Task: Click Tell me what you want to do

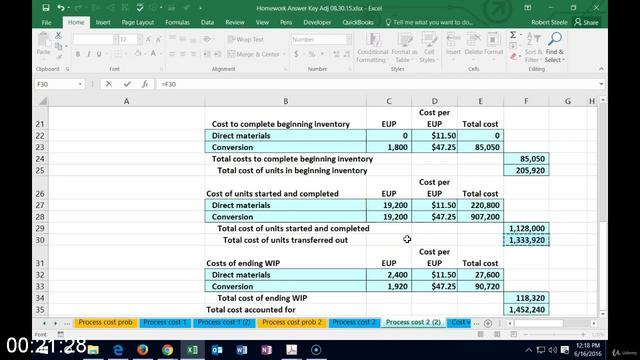Action: [x=429, y=22]
